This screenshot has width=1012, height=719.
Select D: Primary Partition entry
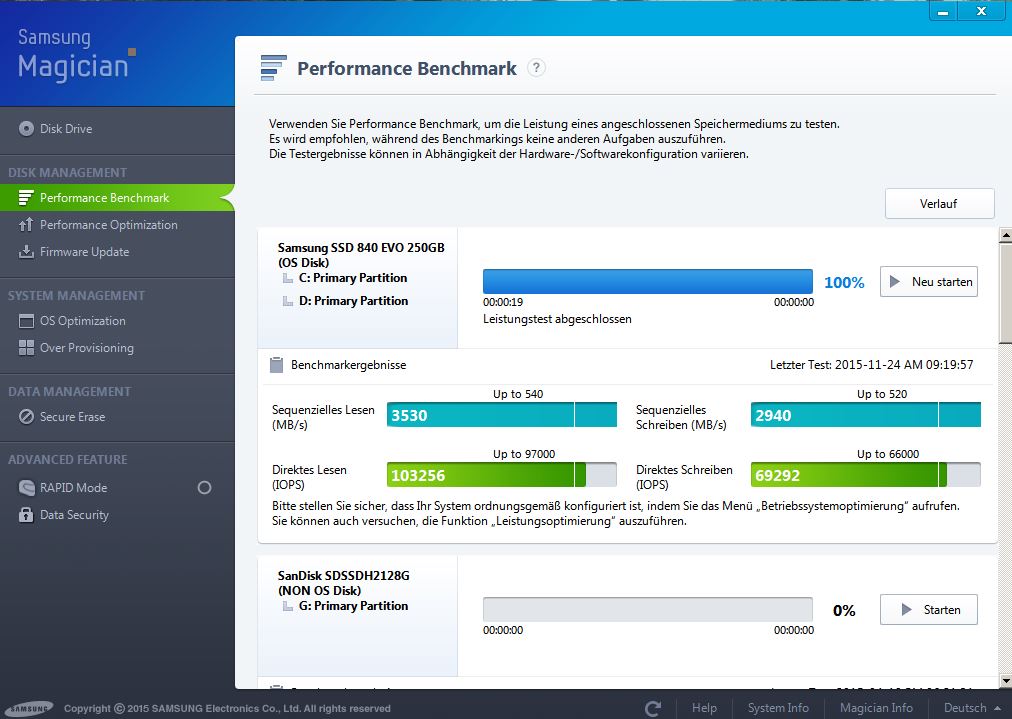[353, 301]
